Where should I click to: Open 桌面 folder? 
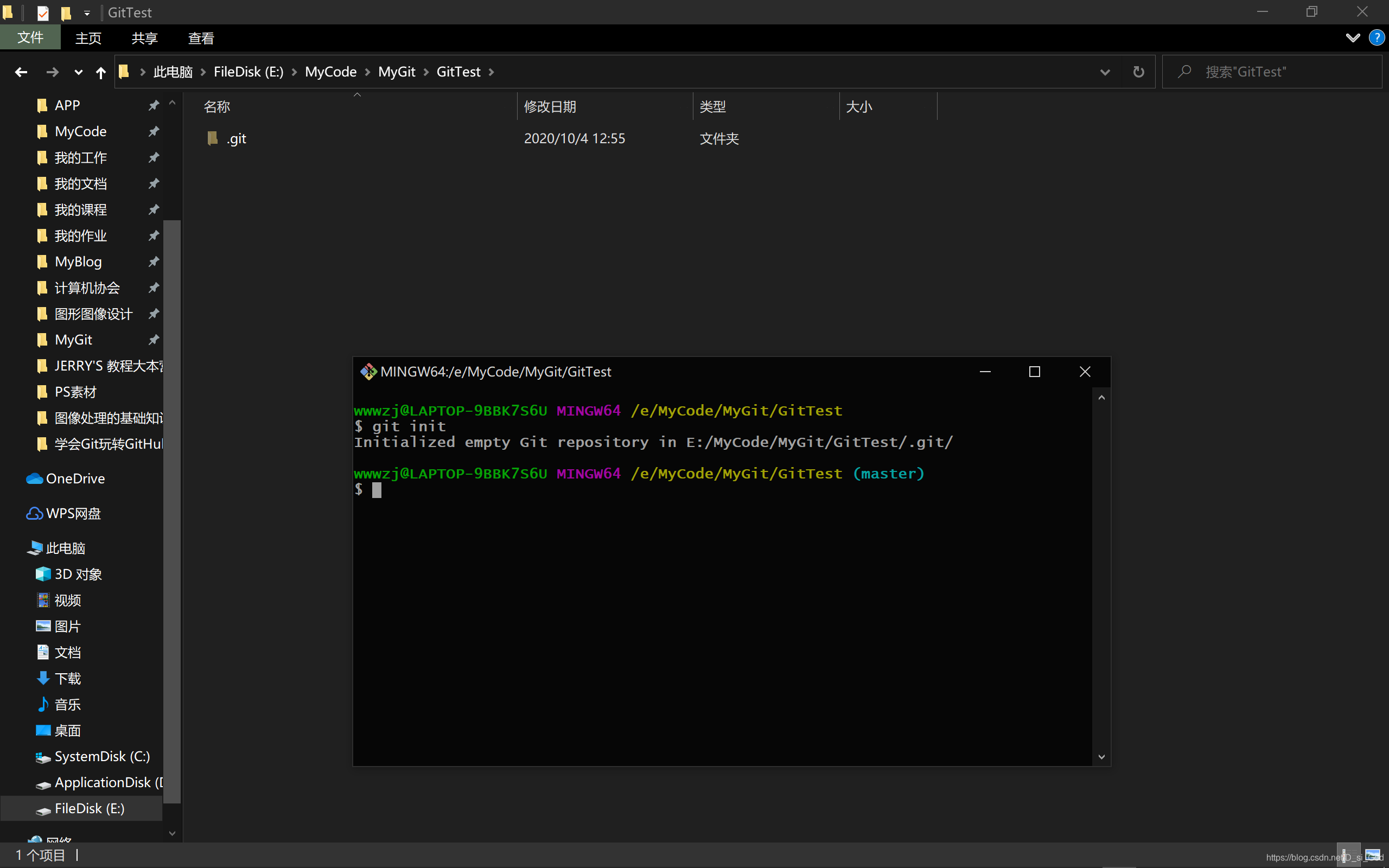click(x=67, y=730)
